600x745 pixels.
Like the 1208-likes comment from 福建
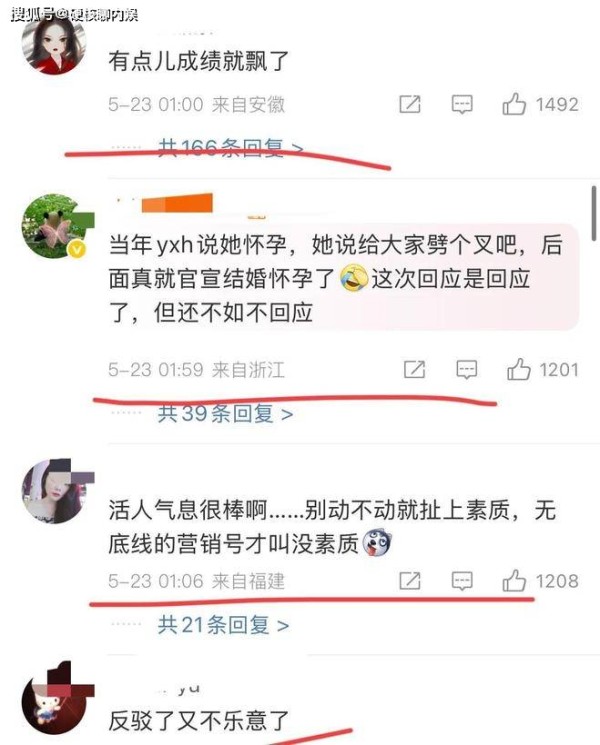(514, 581)
